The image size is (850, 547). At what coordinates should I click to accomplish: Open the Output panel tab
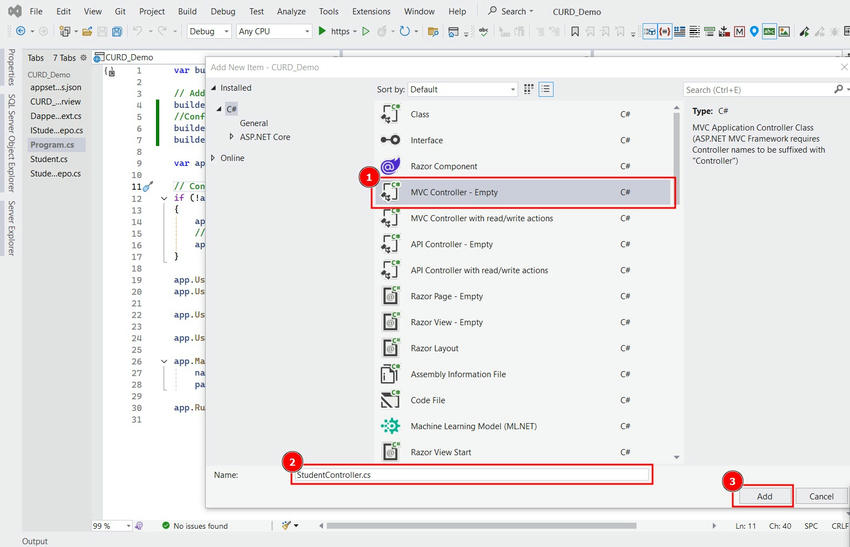[x=35, y=541]
